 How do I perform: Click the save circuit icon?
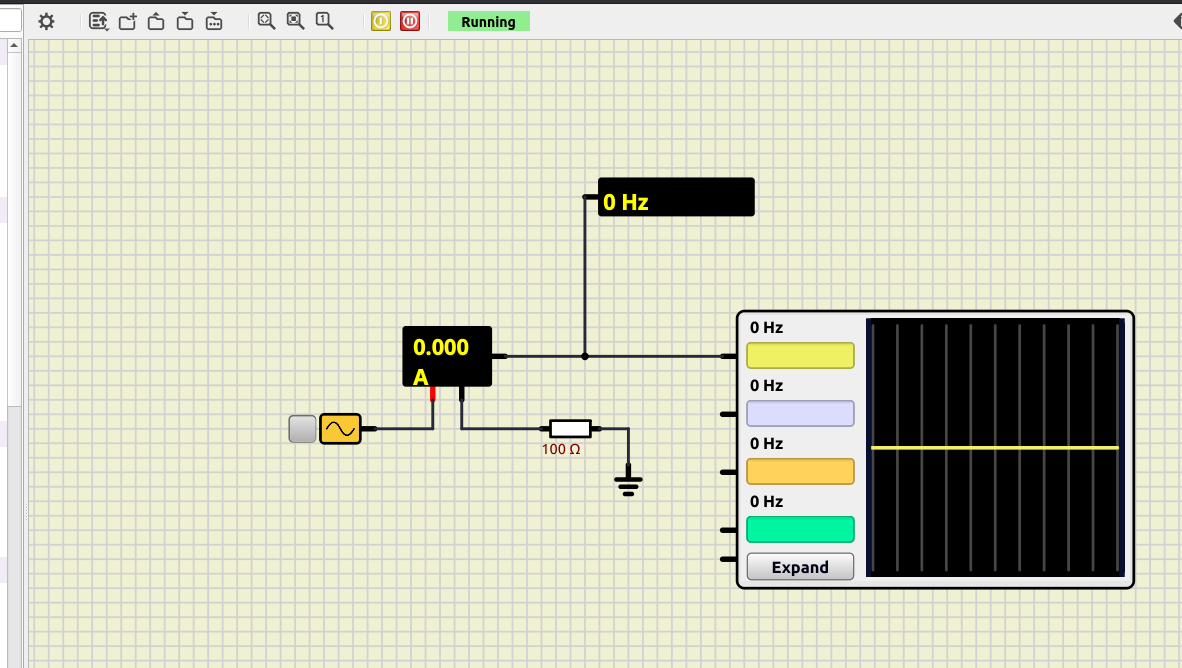pos(185,21)
